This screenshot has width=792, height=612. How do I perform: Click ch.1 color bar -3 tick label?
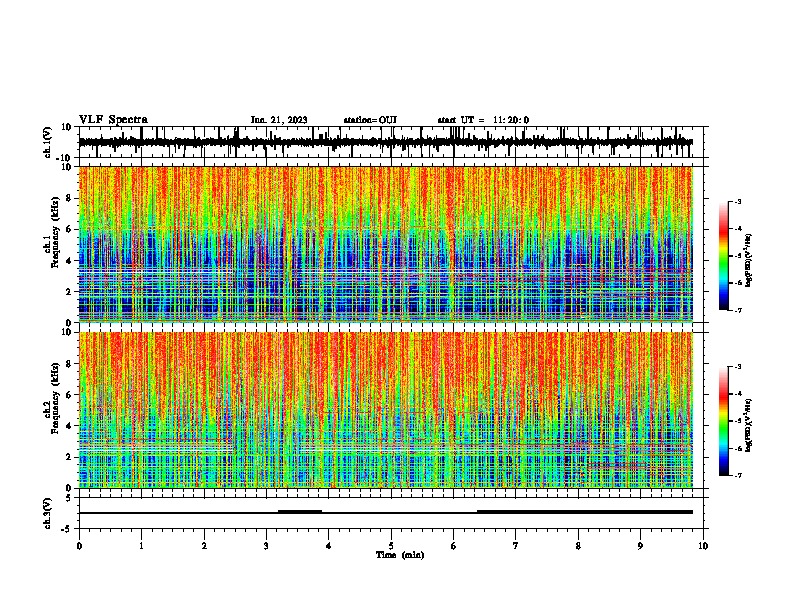[738, 201]
